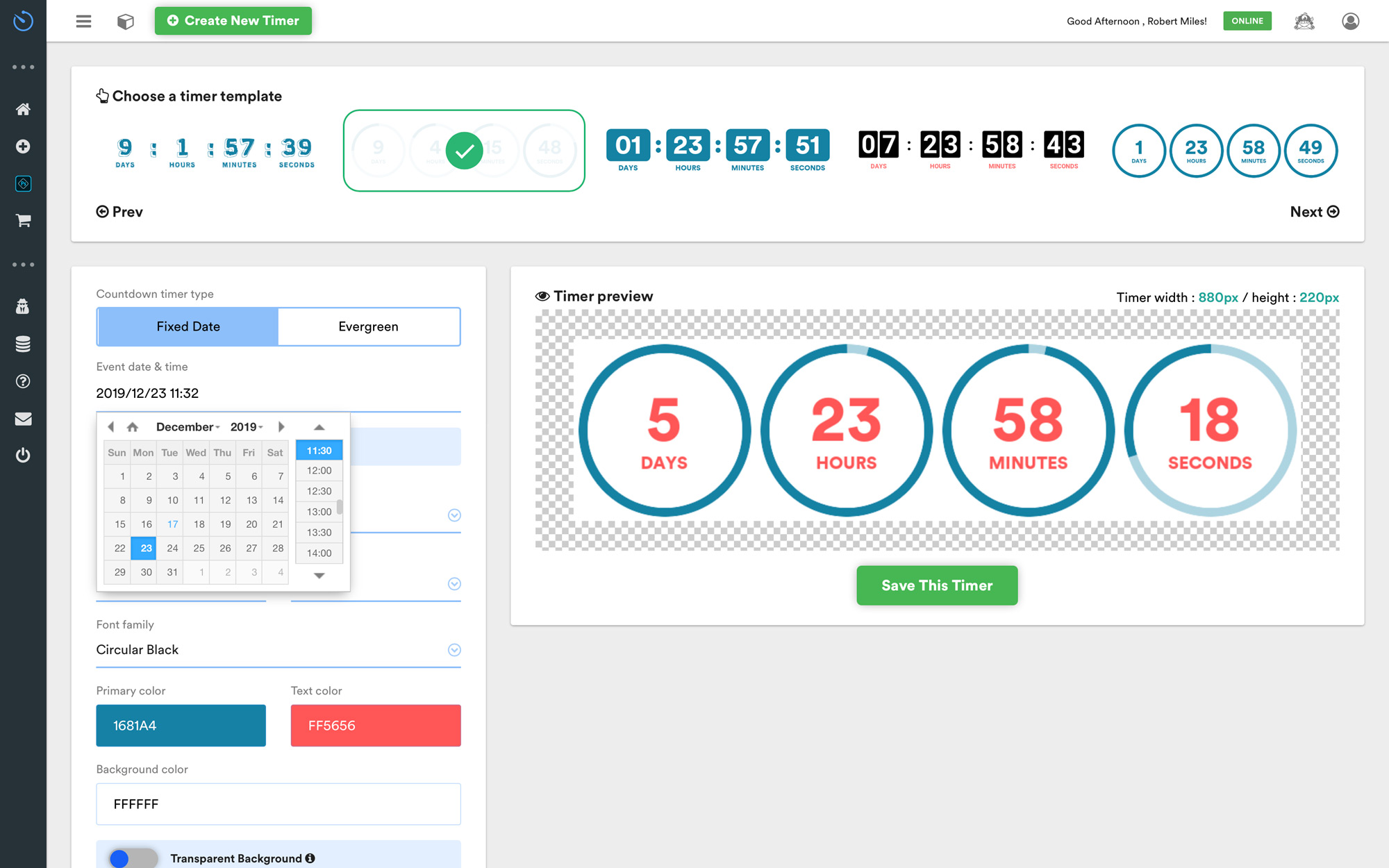Open the hamburger menu icon
The height and width of the screenshot is (868, 1389).
click(x=83, y=22)
